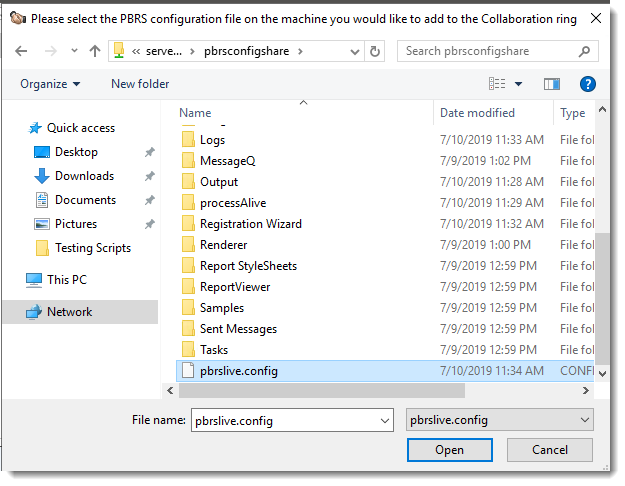Go up one folder level
The image size is (625, 486).
(x=94, y=51)
